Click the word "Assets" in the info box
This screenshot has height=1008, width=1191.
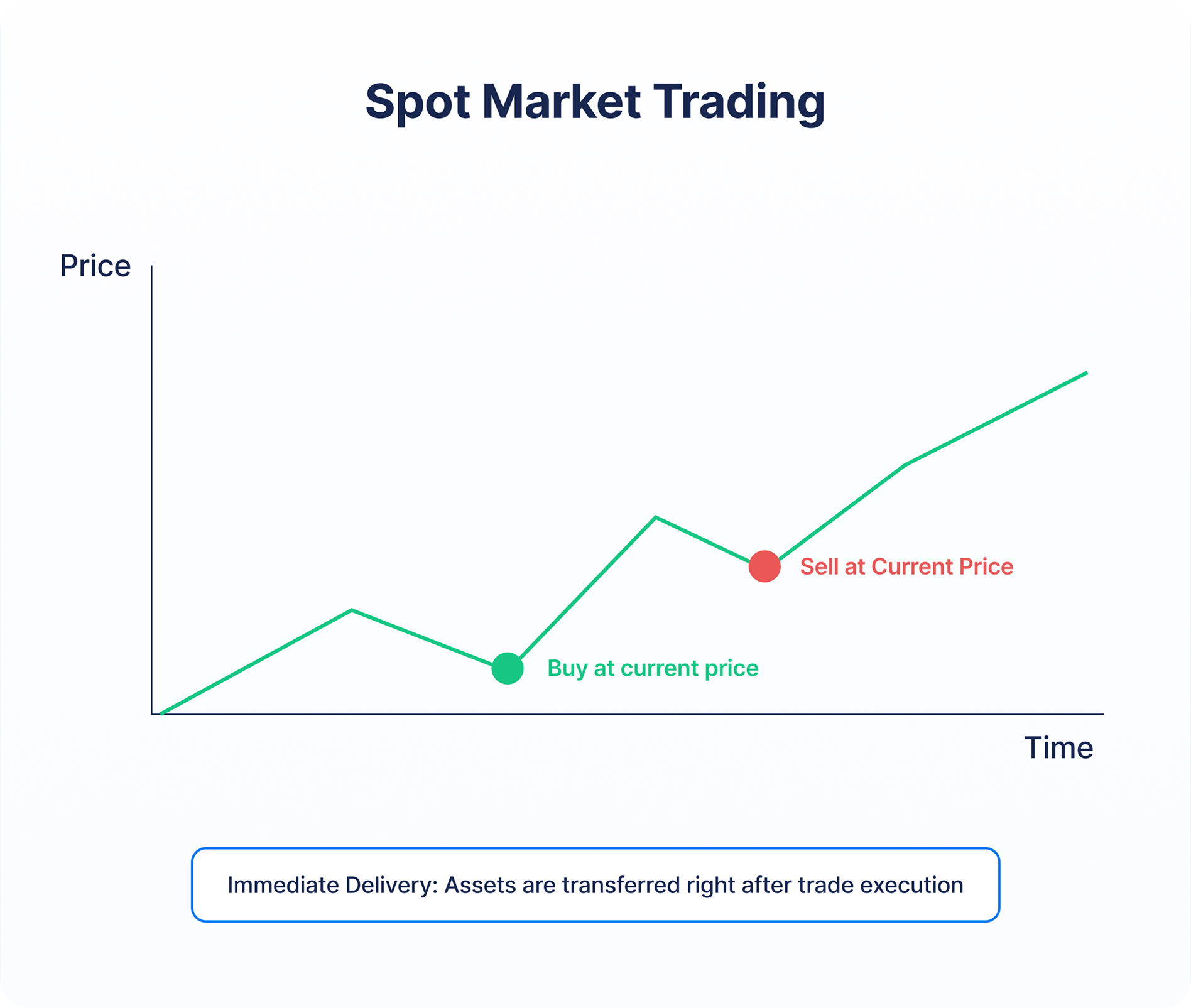pos(481,885)
